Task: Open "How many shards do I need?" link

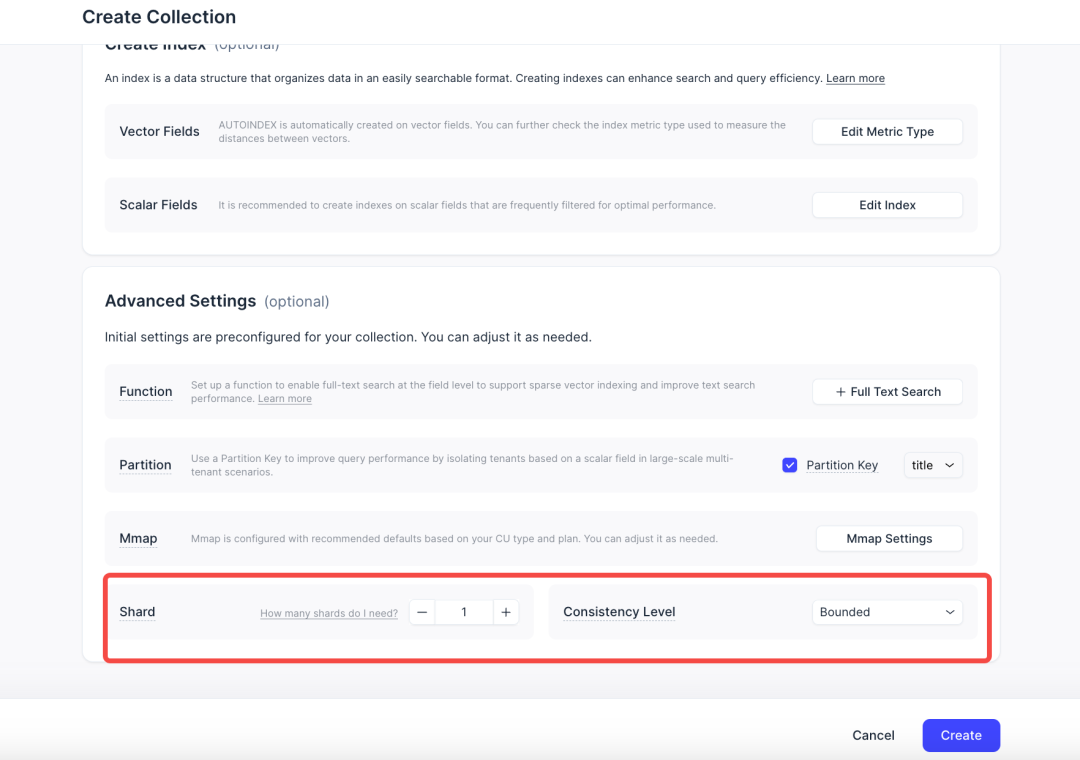Action: click(329, 613)
